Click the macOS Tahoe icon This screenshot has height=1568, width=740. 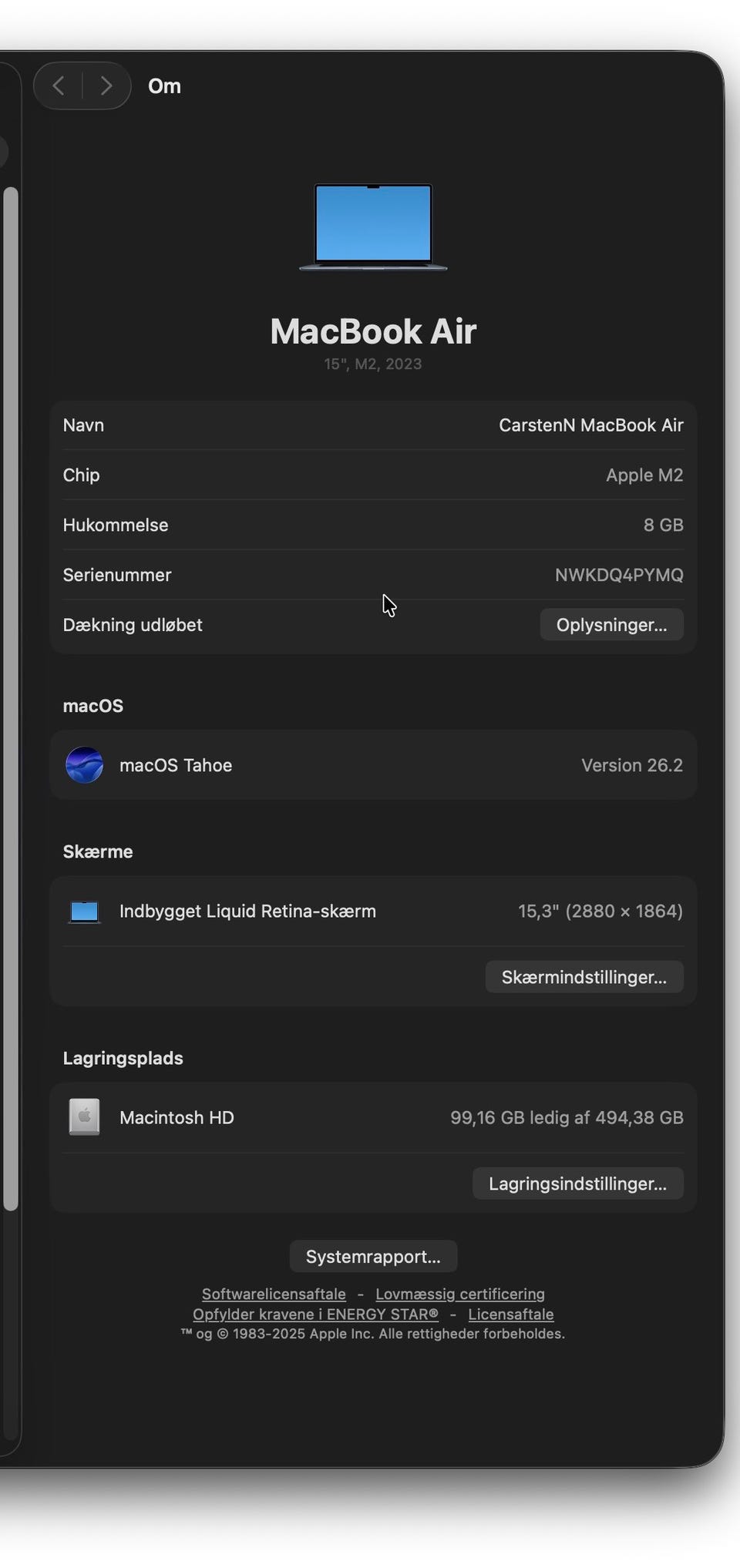click(85, 765)
